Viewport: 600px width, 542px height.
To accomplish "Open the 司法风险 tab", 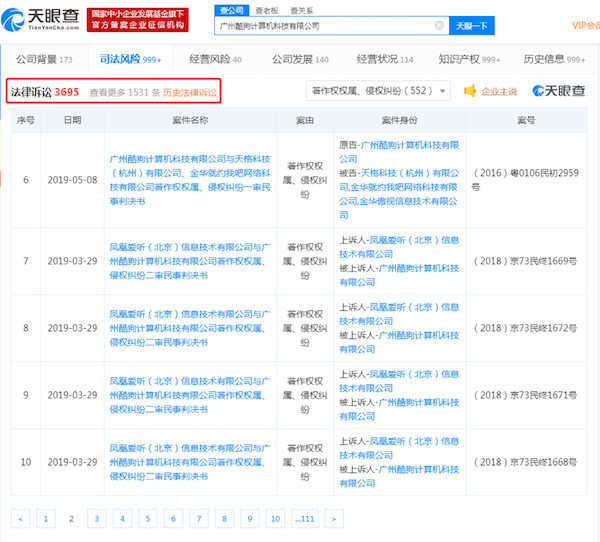I will [x=130, y=59].
